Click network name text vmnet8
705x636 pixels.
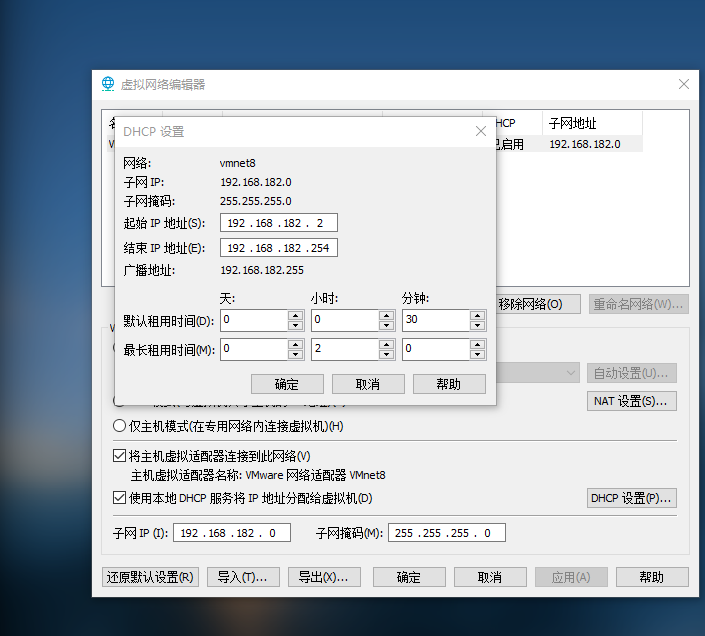pyautogui.click(x=237, y=163)
